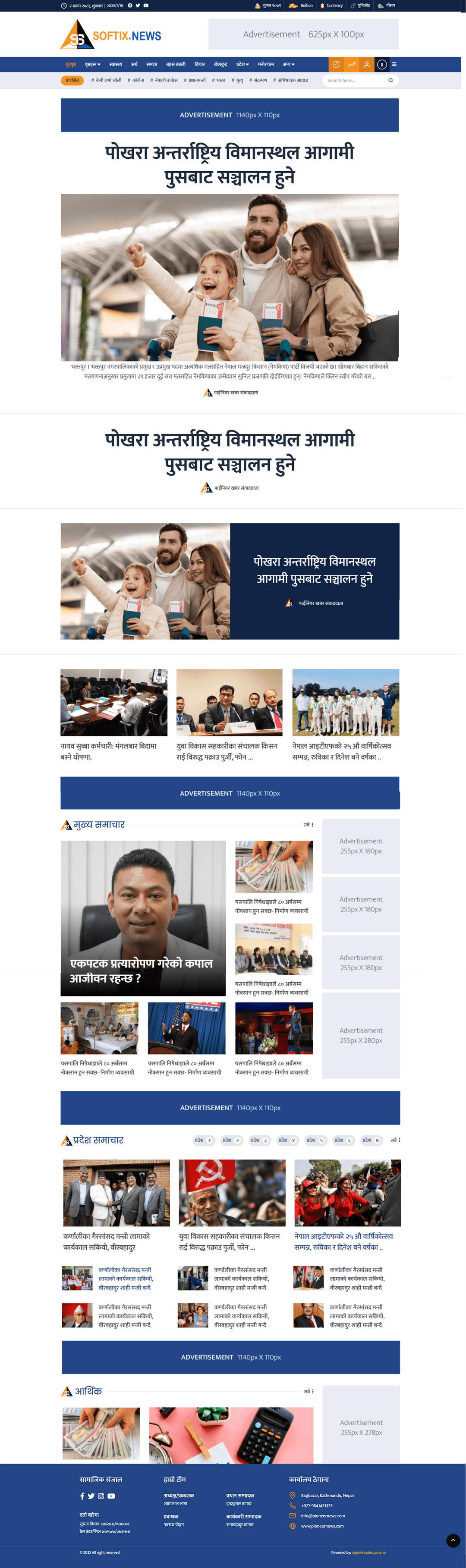Open the trending arrow icon in the navbar

tap(352, 65)
